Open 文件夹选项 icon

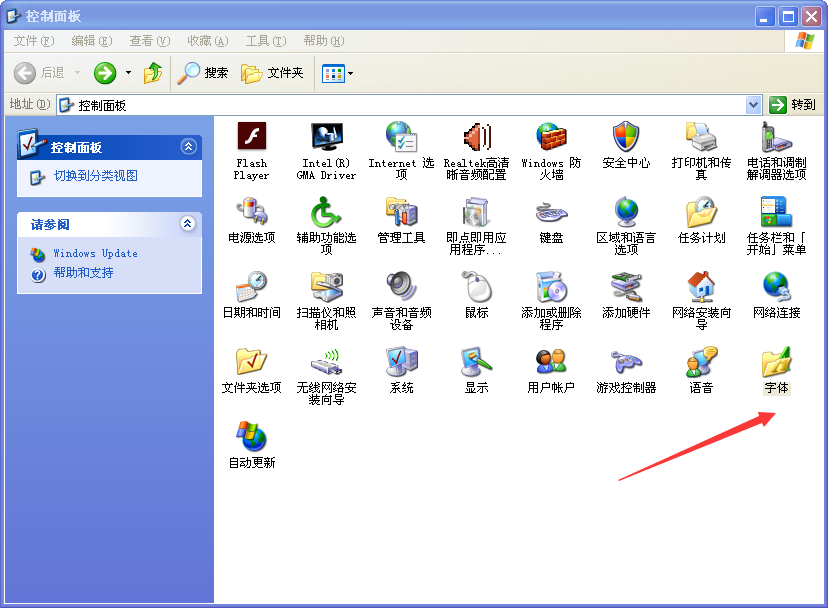(251, 361)
